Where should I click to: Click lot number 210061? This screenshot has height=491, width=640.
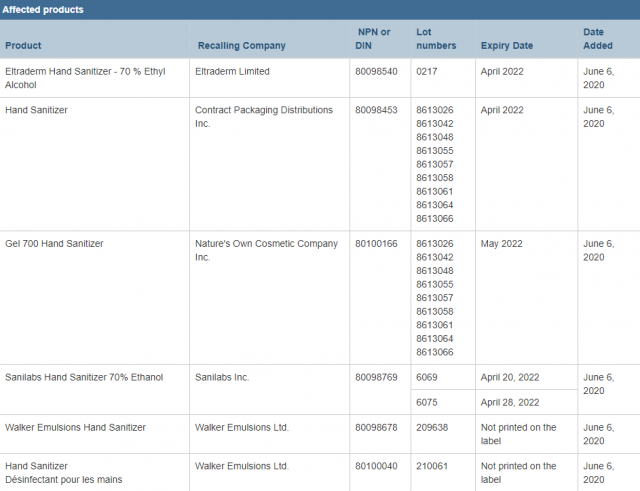click(x=432, y=466)
